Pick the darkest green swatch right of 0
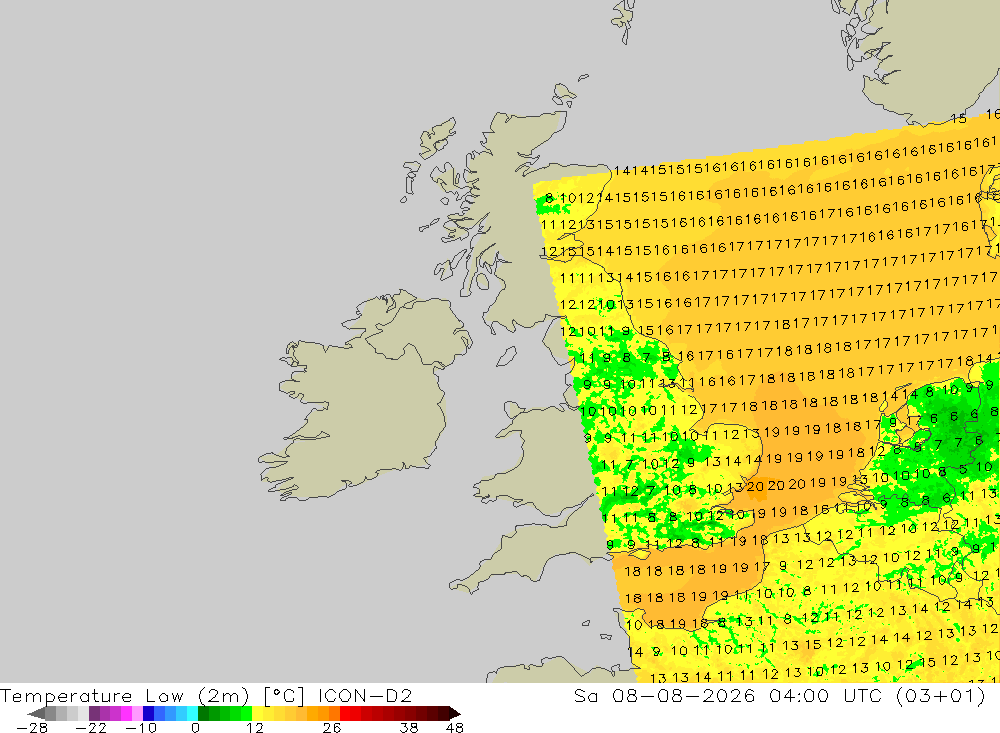 [x=203, y=713]
